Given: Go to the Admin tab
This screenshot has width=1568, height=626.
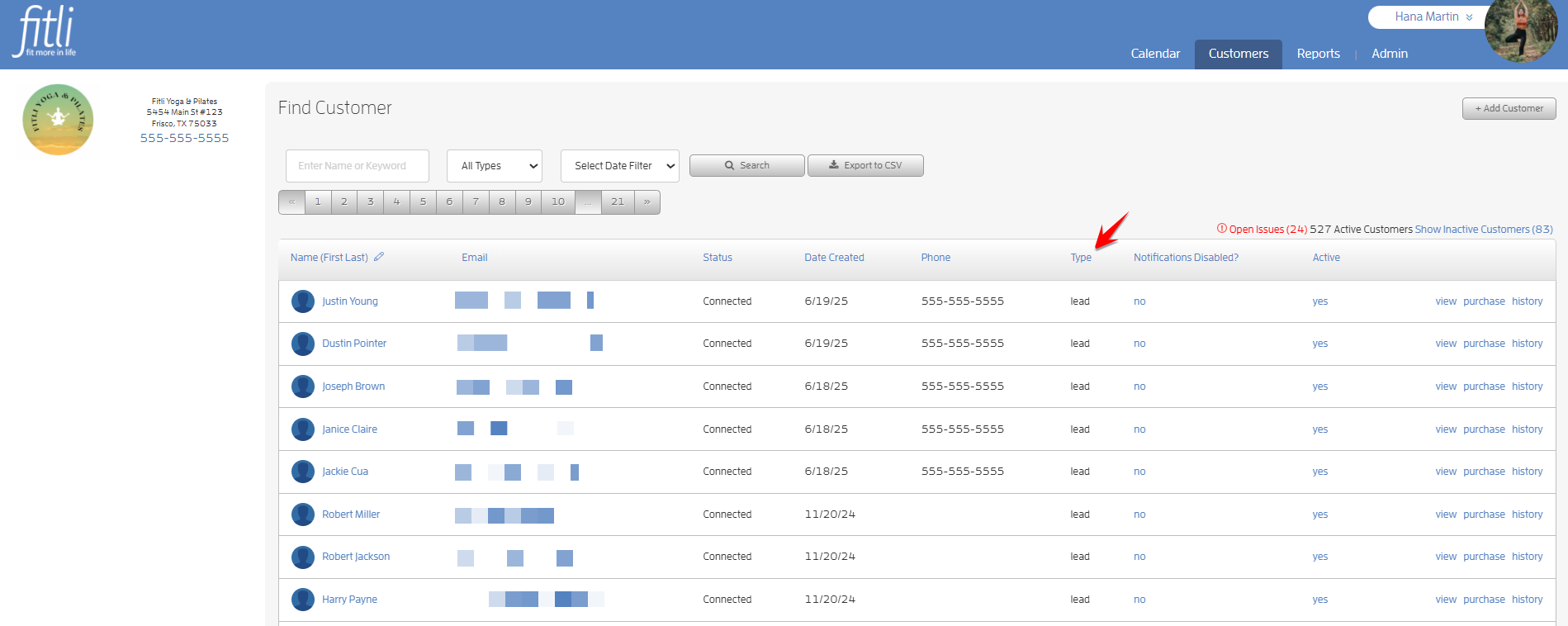Looking at the screenshot, I should tap(1390, 54).
